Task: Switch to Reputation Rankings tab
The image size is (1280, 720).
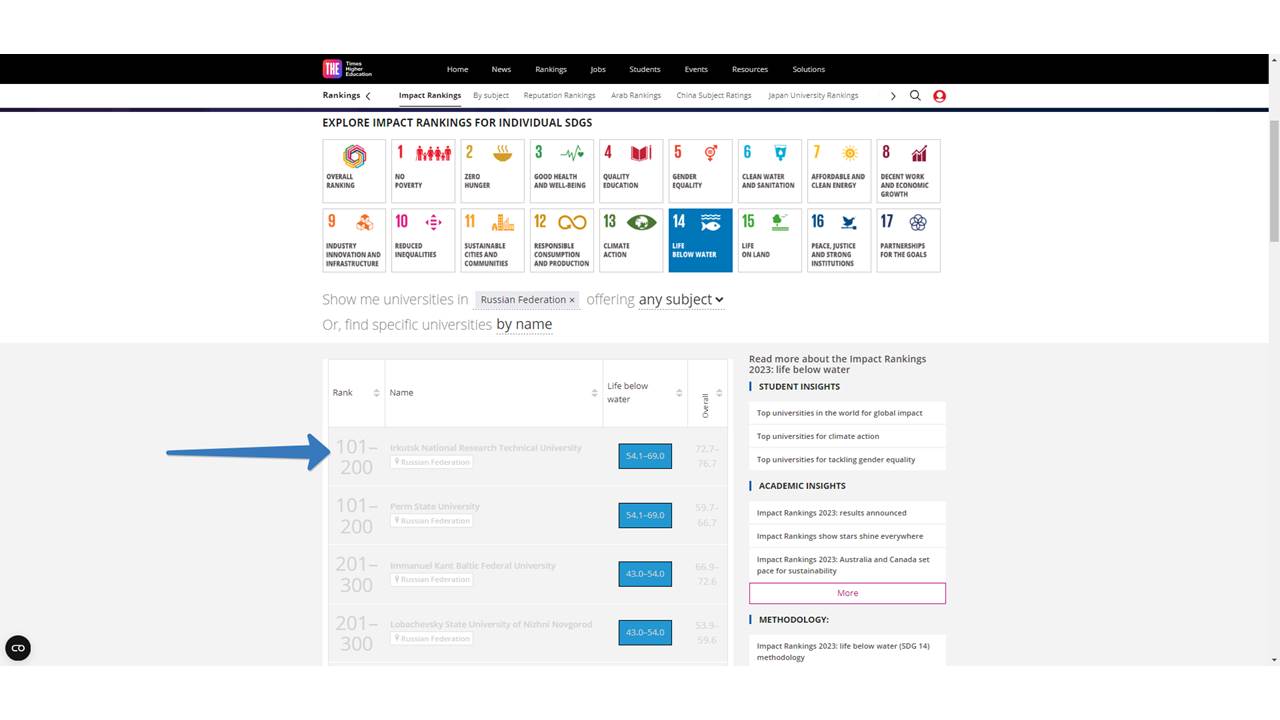Action: [x=559, y=96]
